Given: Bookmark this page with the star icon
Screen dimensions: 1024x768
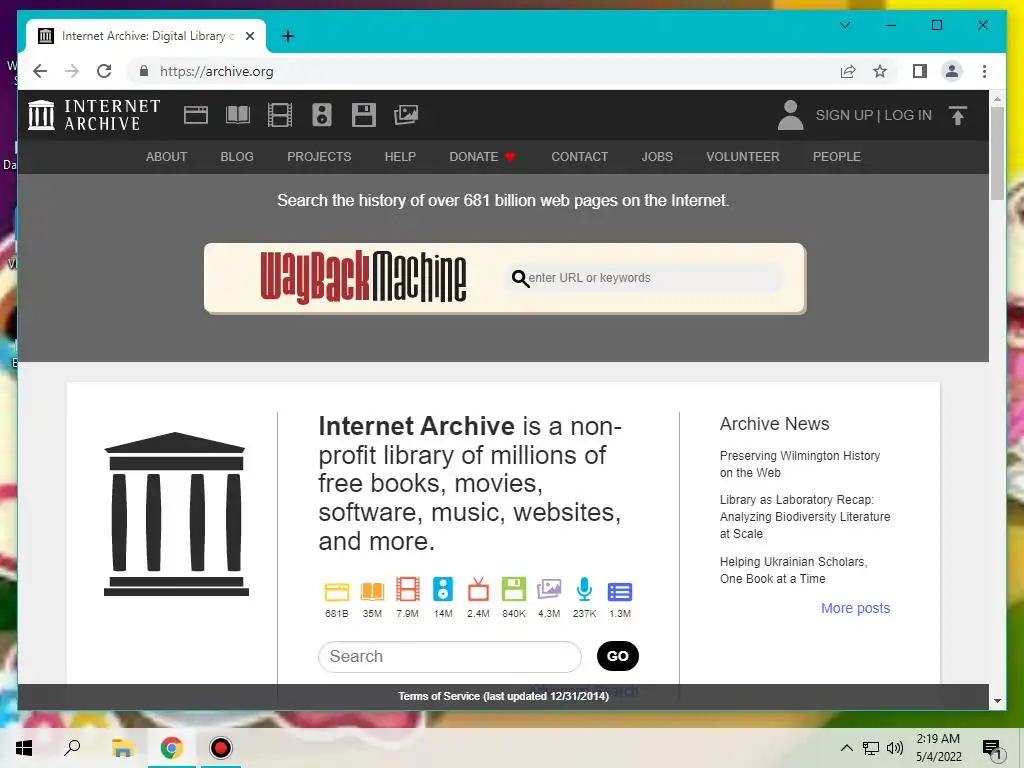Looking at the screenshot, I should pyautogui.click(x=880, y=71).
